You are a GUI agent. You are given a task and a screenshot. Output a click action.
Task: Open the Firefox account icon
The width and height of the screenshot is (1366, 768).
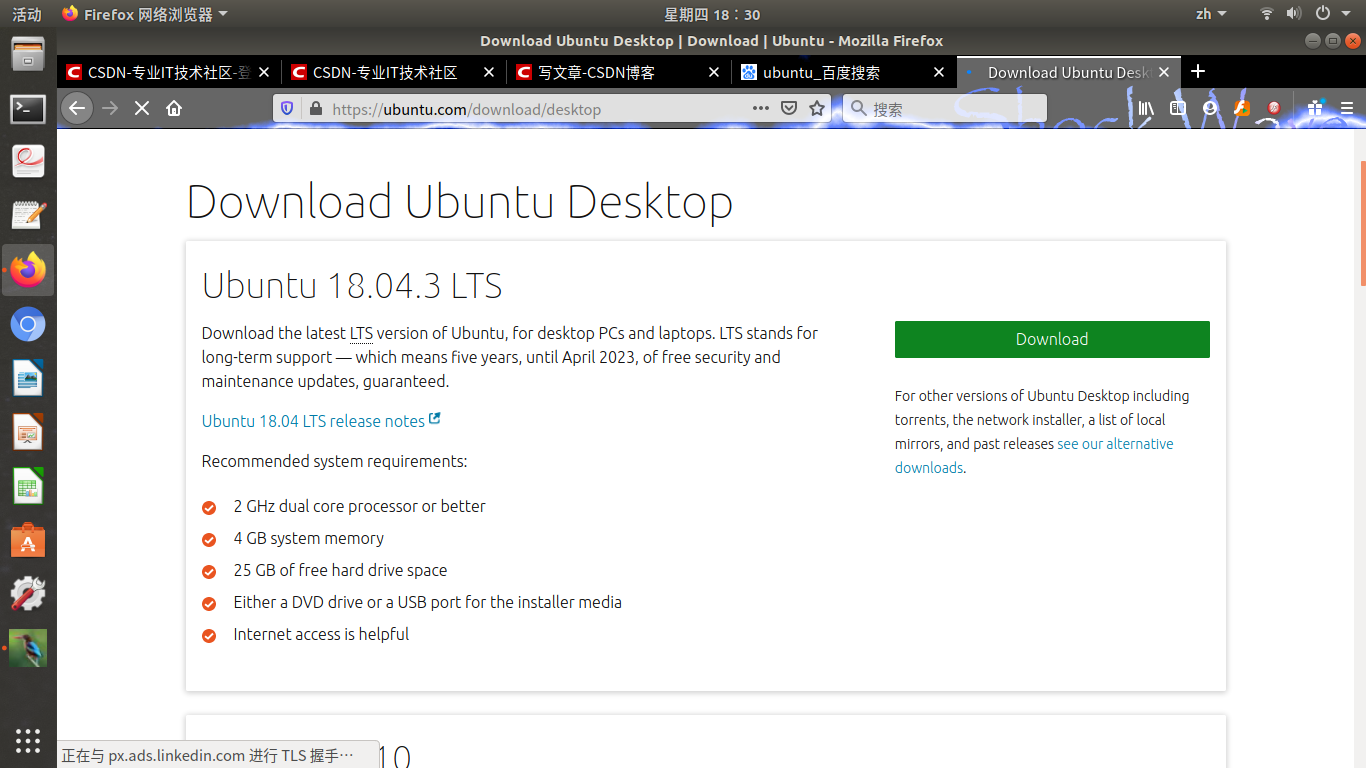tap(1210, 108)
